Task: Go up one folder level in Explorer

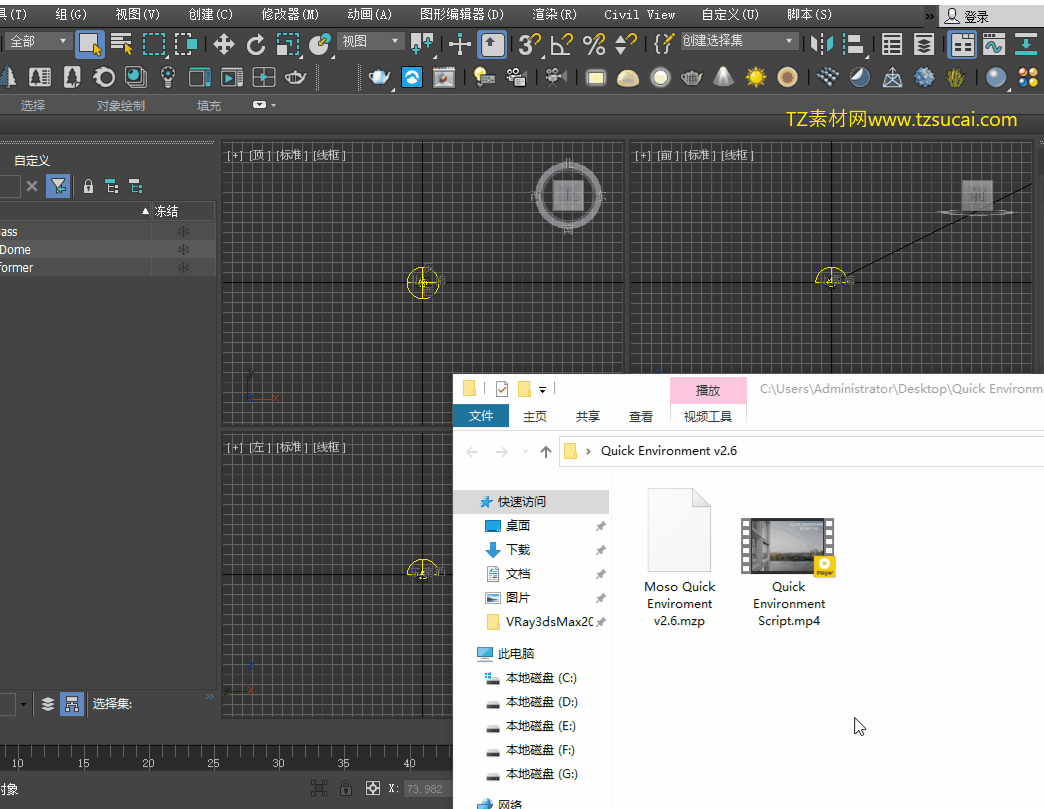Action: pos(546,451)
